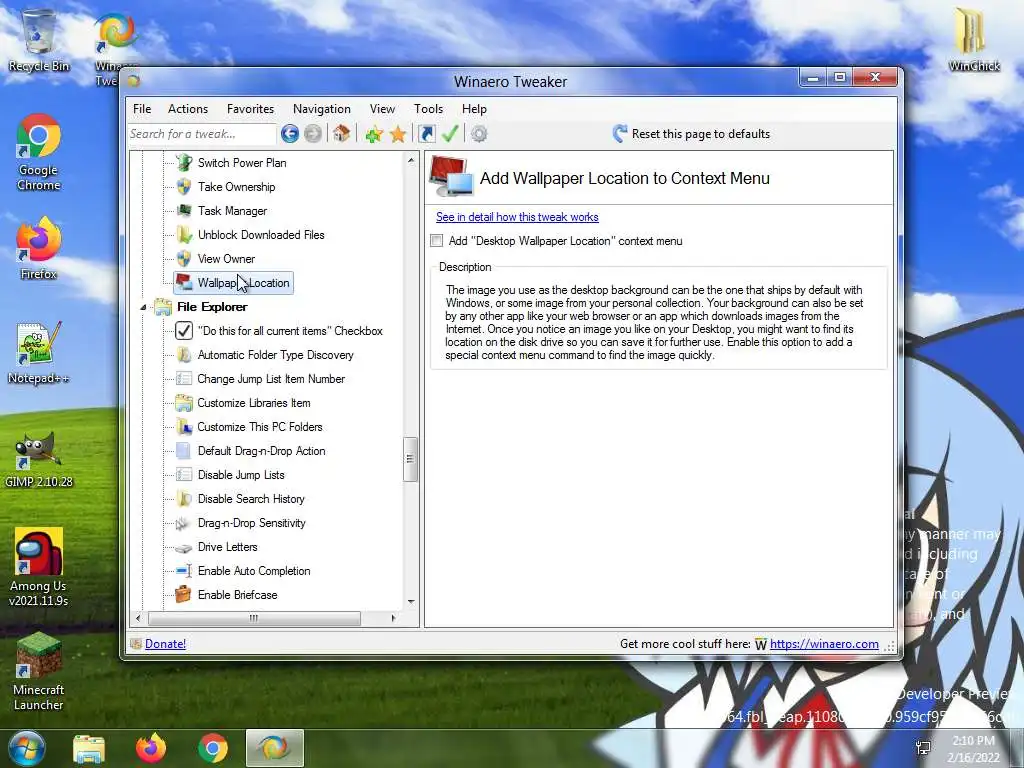Screen dimensions: 1024x768
Task: Open the View menu
Action: (382, 109)
